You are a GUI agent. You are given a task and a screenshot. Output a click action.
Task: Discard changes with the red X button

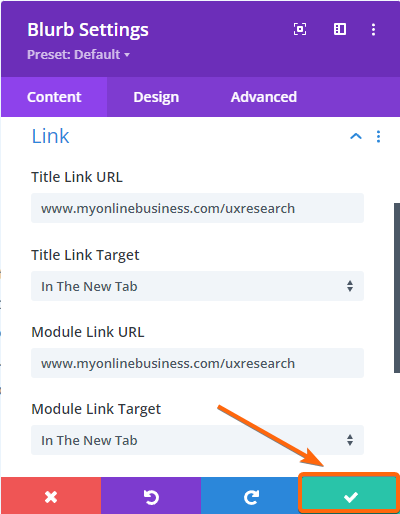tap(51, 497)
